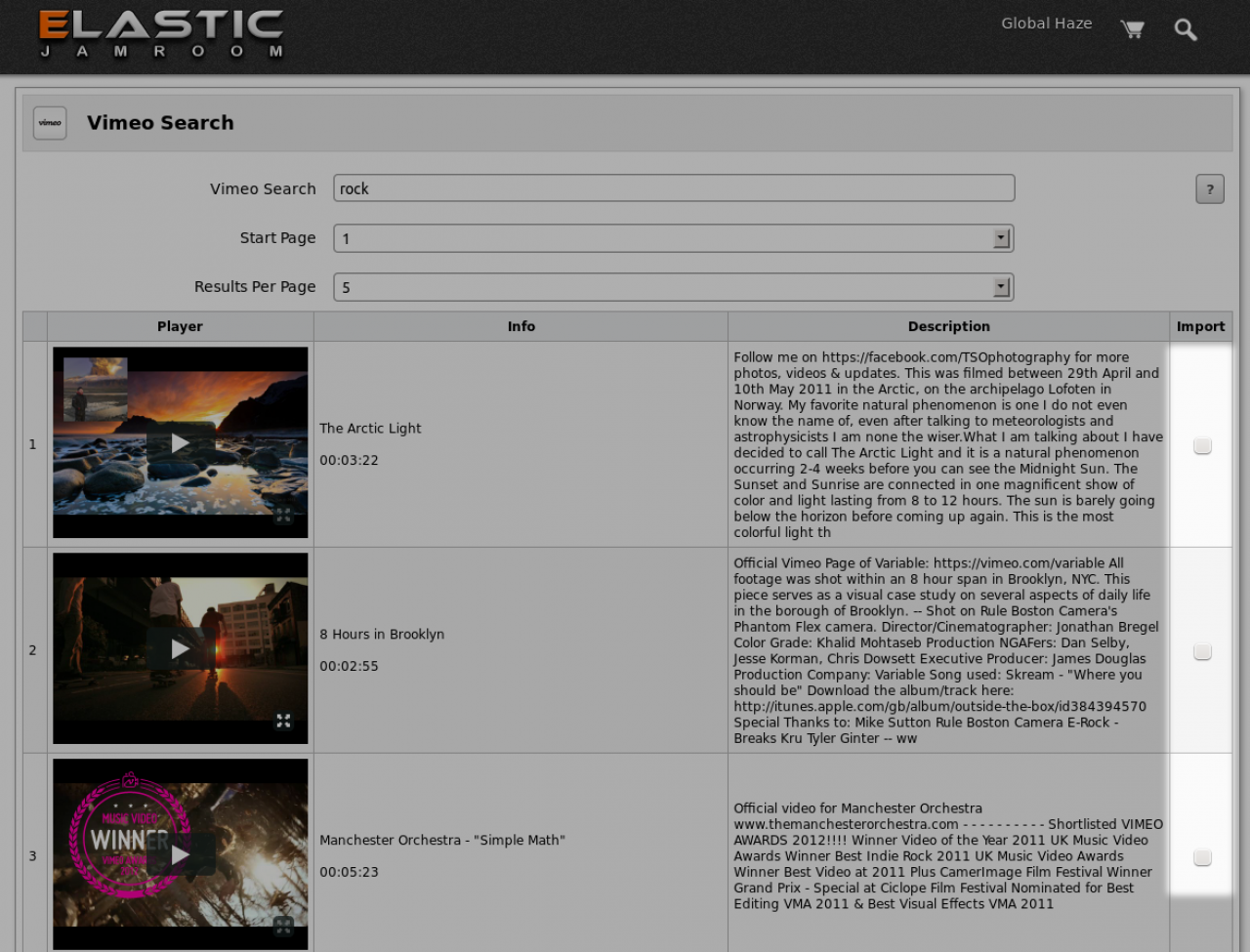The height and width of the screenshot is (952, 1250).
Task: Select The Arctic Light title text
Action: [370, 428]
